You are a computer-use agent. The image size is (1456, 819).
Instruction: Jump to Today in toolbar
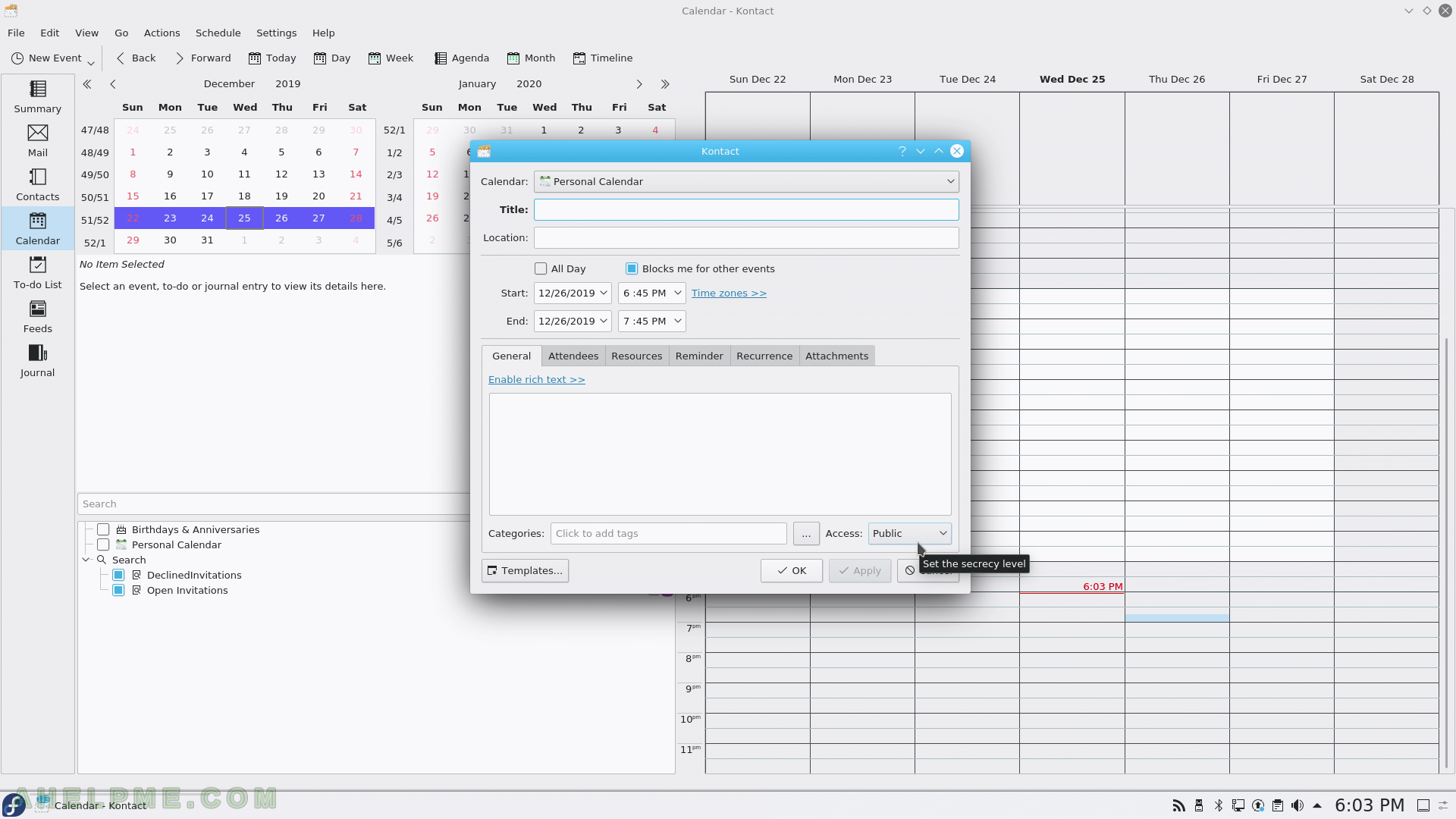point(272,58)
